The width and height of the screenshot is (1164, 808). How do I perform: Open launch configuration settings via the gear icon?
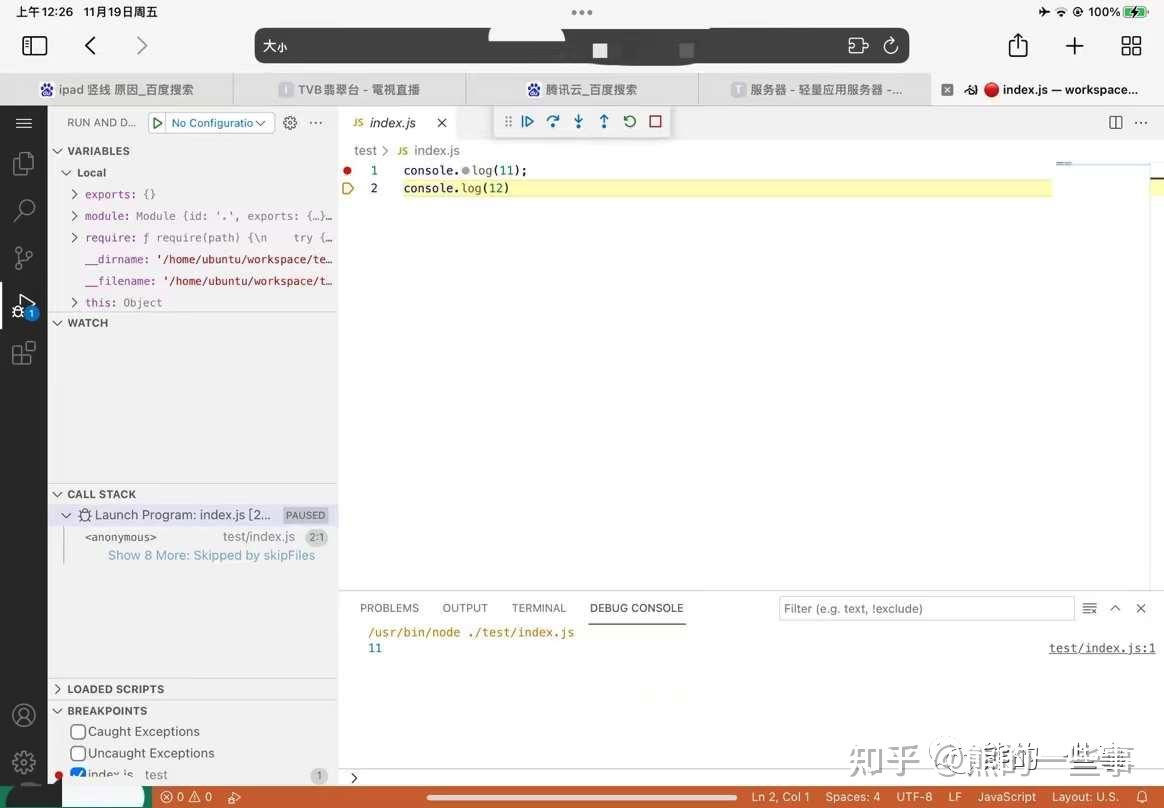click(289, 122)
